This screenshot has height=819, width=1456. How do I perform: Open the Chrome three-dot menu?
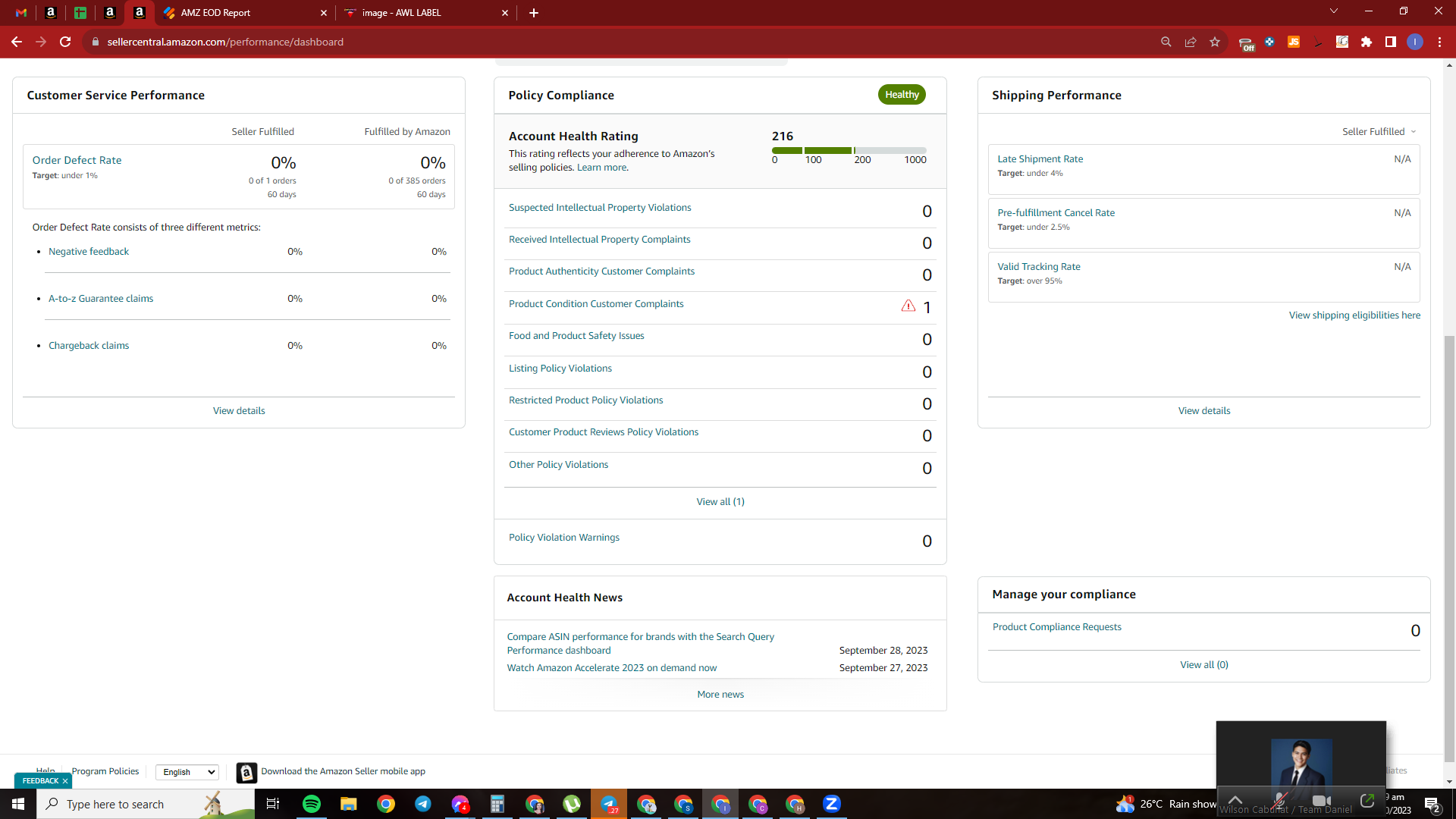(x=1439, y=42)
